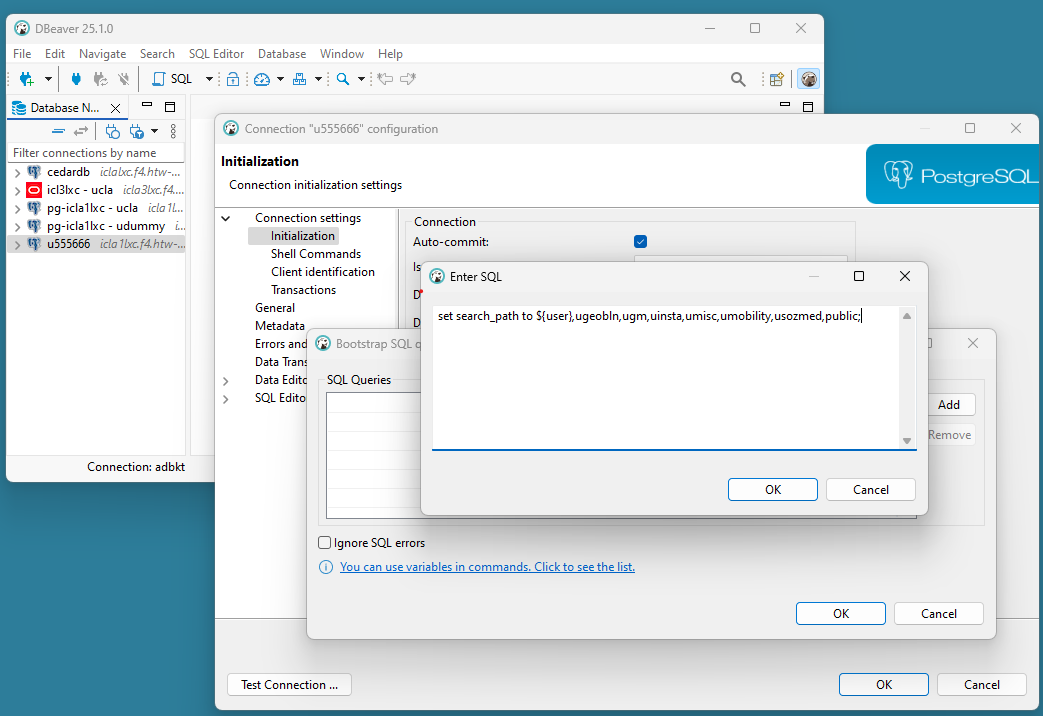Click the navigator plug icon with a circle
The height and width of the screenshot is (716, 1043).
point(112,131)
